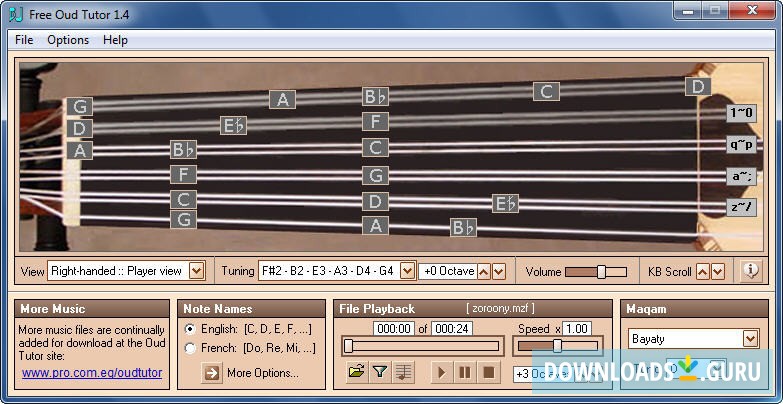Click the [ zoroony.mzf ] file name label
The image size is (783, 404).
[x=500, y=309]
